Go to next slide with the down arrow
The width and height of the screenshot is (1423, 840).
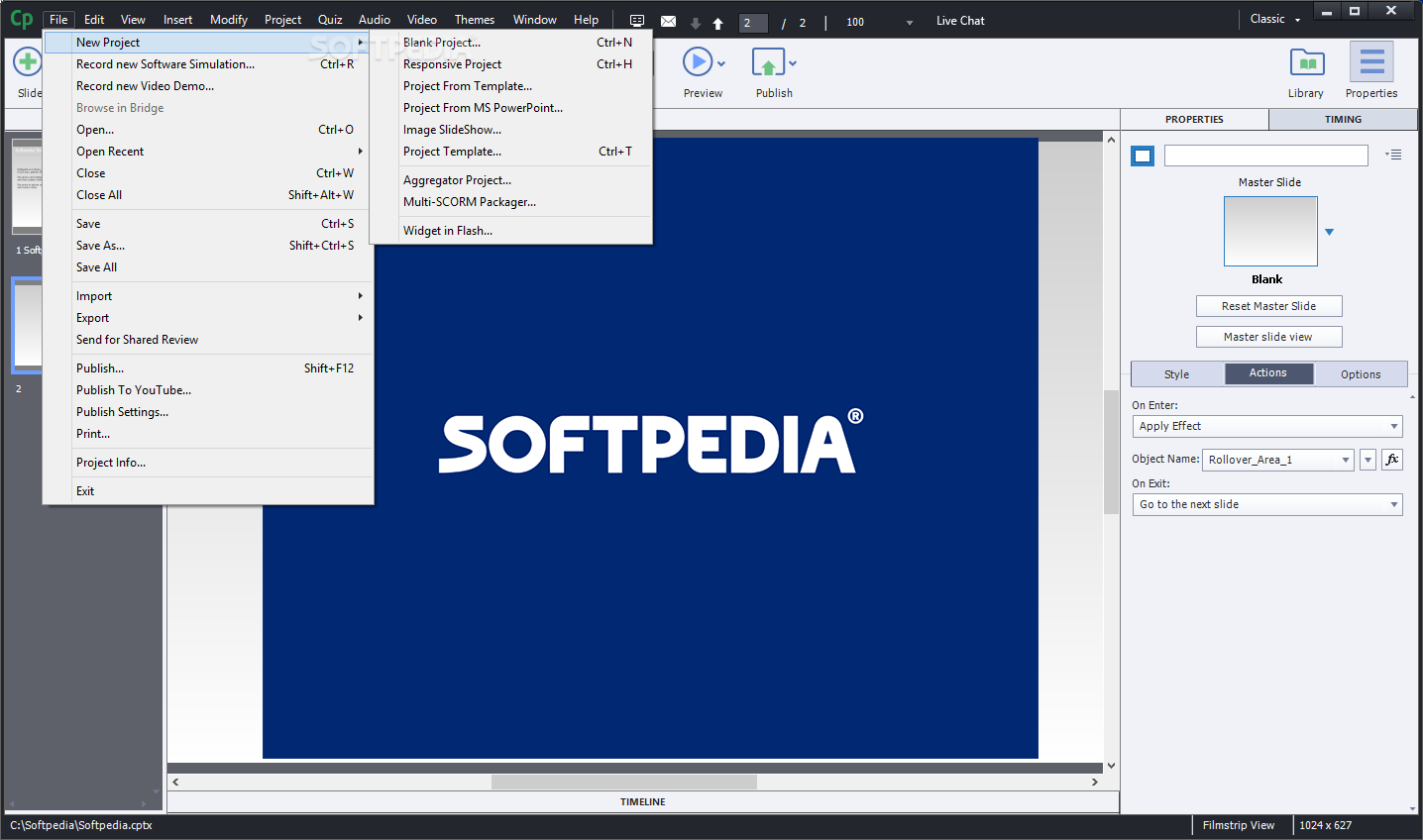(x=695, y=22)
